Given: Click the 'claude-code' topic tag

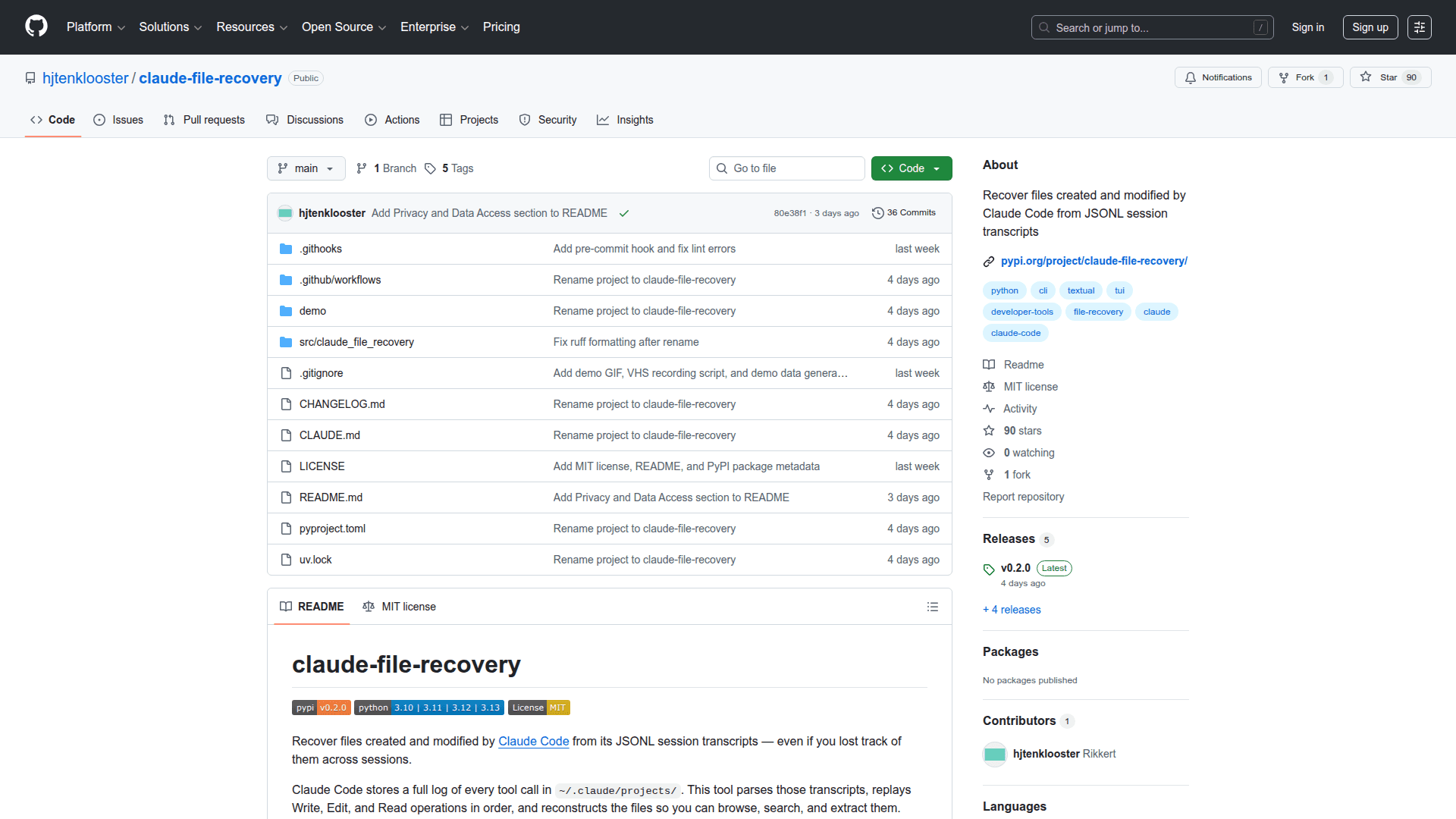Looking at the screenshot, I should (1015, 333).
